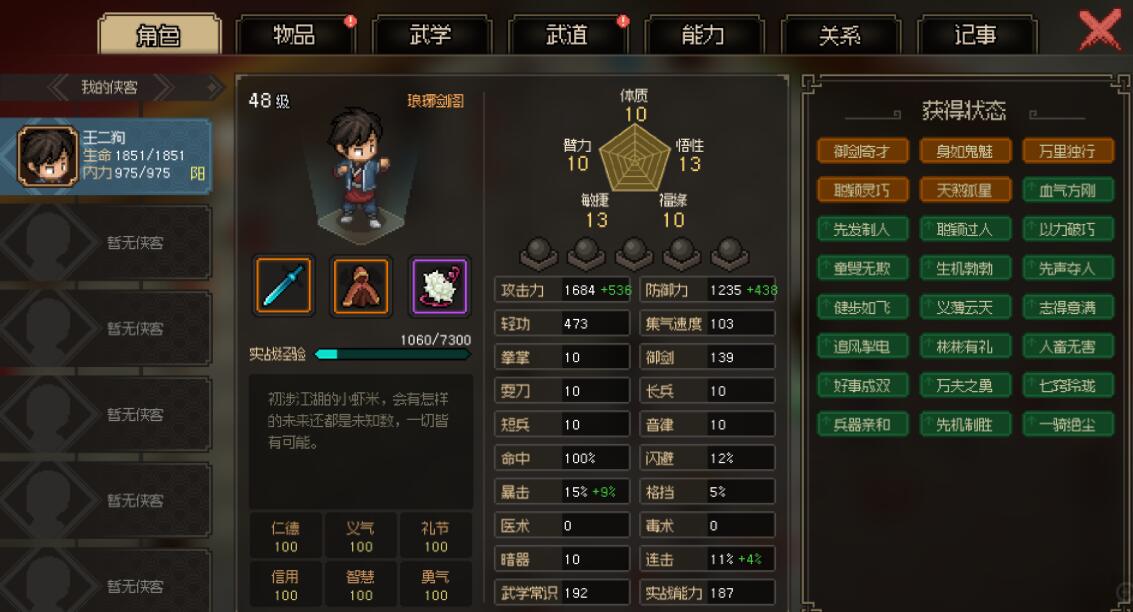Switch to the 物品 tab
Viewport: 1133px width, 612px height.
click(x=294, y=35)
